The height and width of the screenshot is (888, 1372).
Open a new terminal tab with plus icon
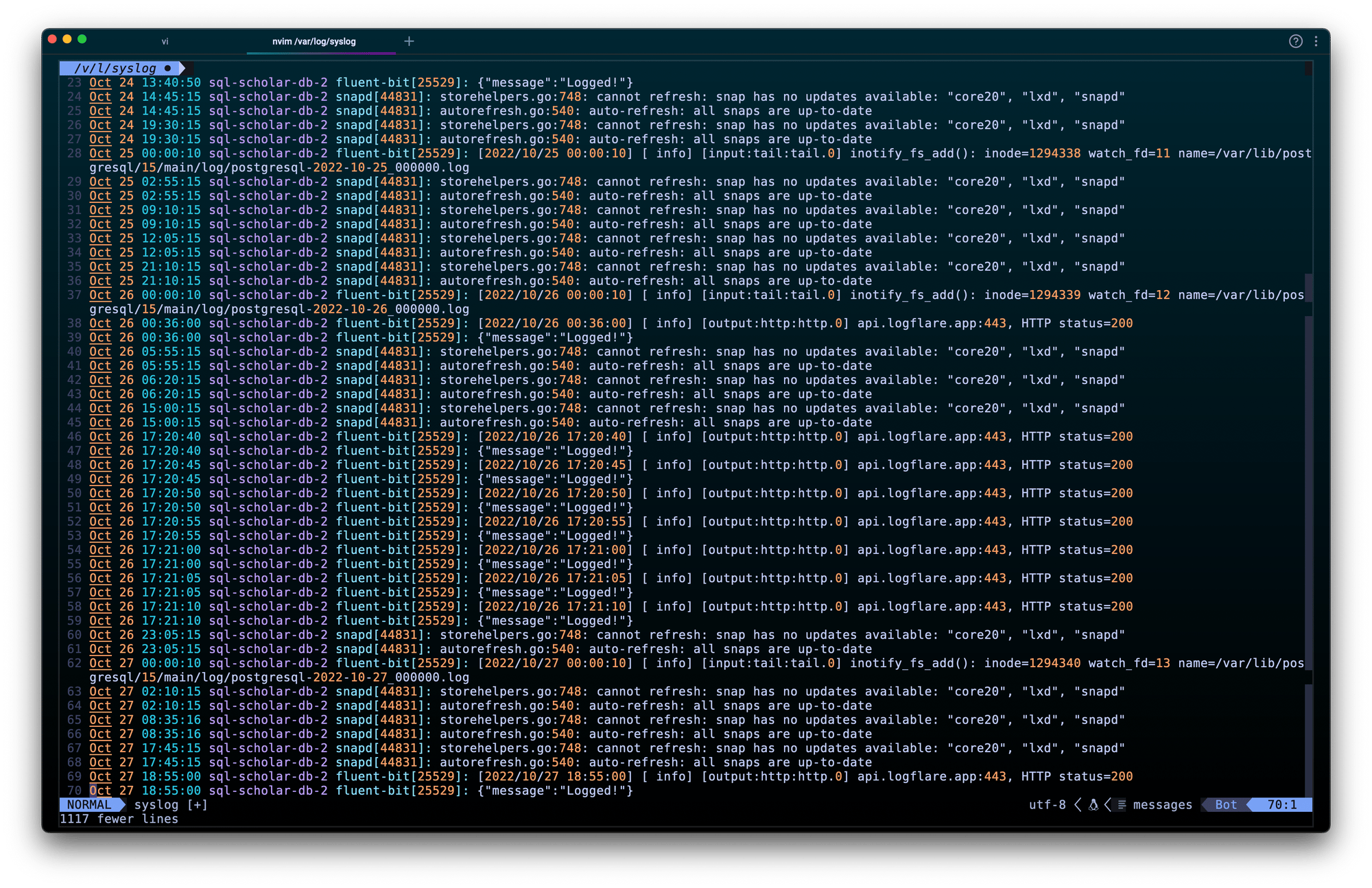tap(409, 41)
